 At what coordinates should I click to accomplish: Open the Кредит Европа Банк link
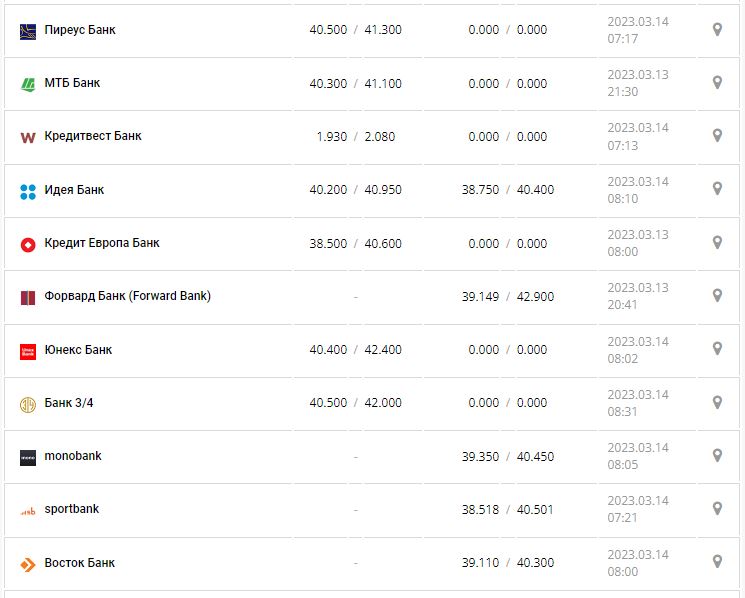(102, 243)
